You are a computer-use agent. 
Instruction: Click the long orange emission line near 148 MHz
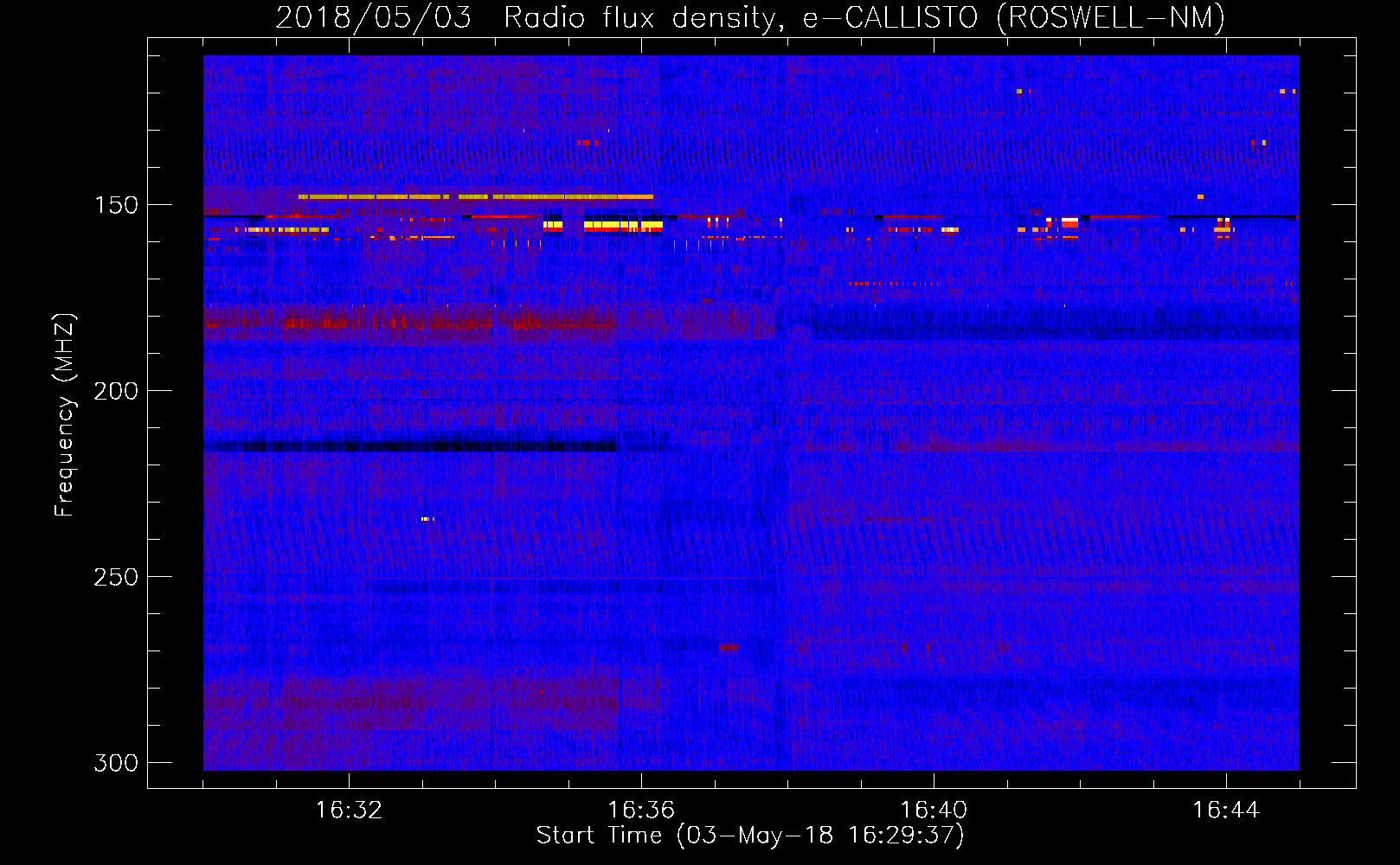(476, 197)
